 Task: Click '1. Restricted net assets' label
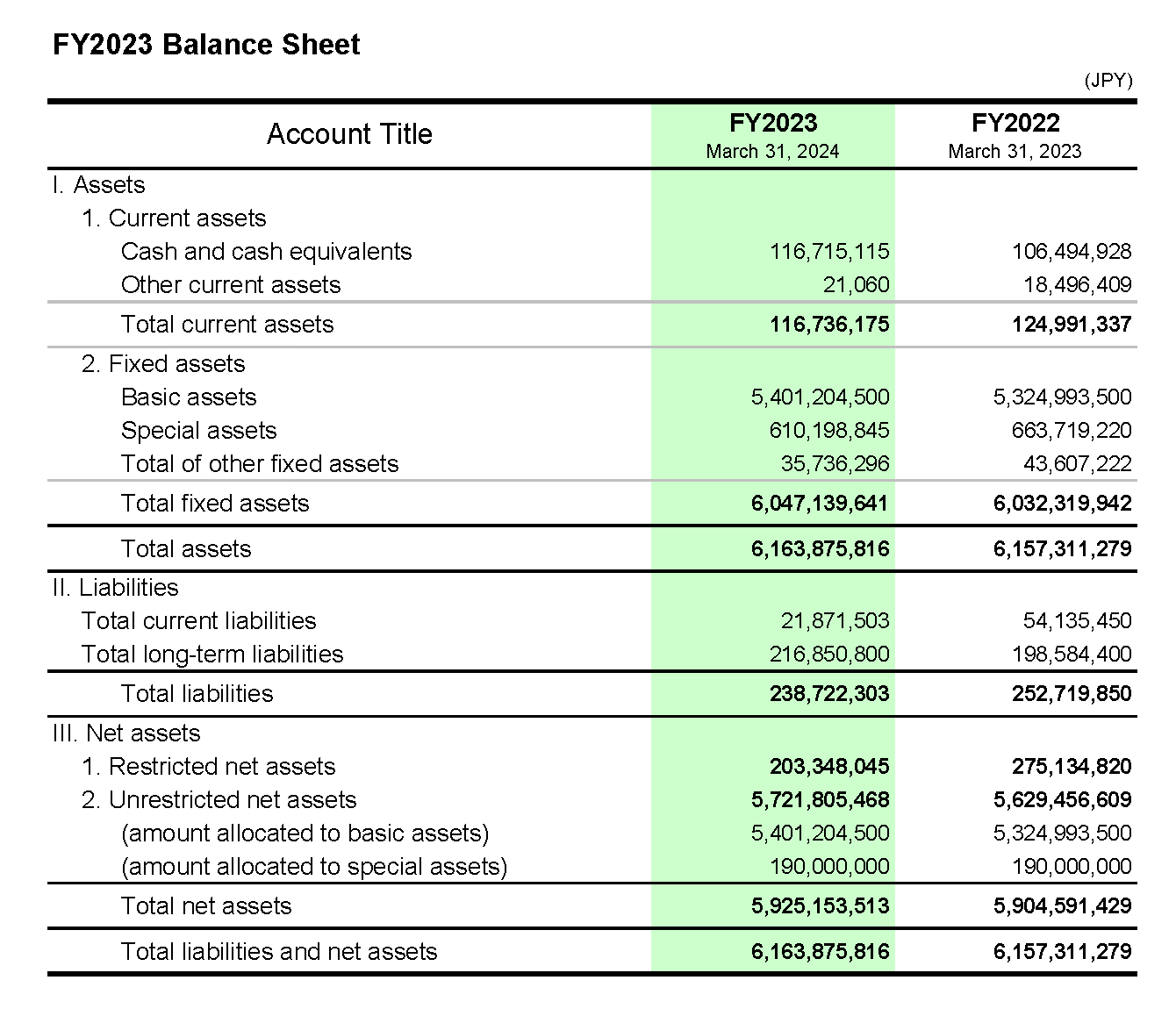tap(209, 767)
